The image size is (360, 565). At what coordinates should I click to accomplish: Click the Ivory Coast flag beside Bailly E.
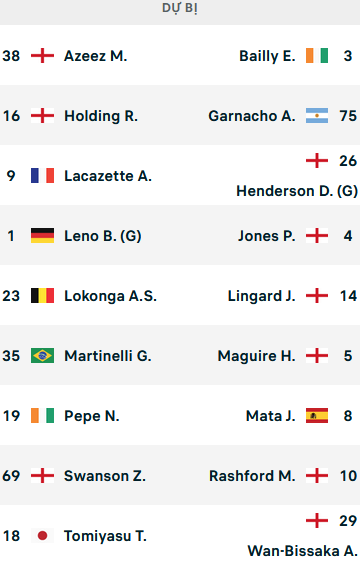pos(317,56)
